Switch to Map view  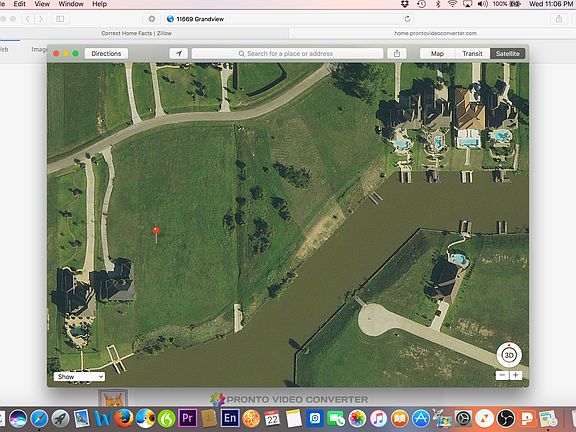click(437, 54)
